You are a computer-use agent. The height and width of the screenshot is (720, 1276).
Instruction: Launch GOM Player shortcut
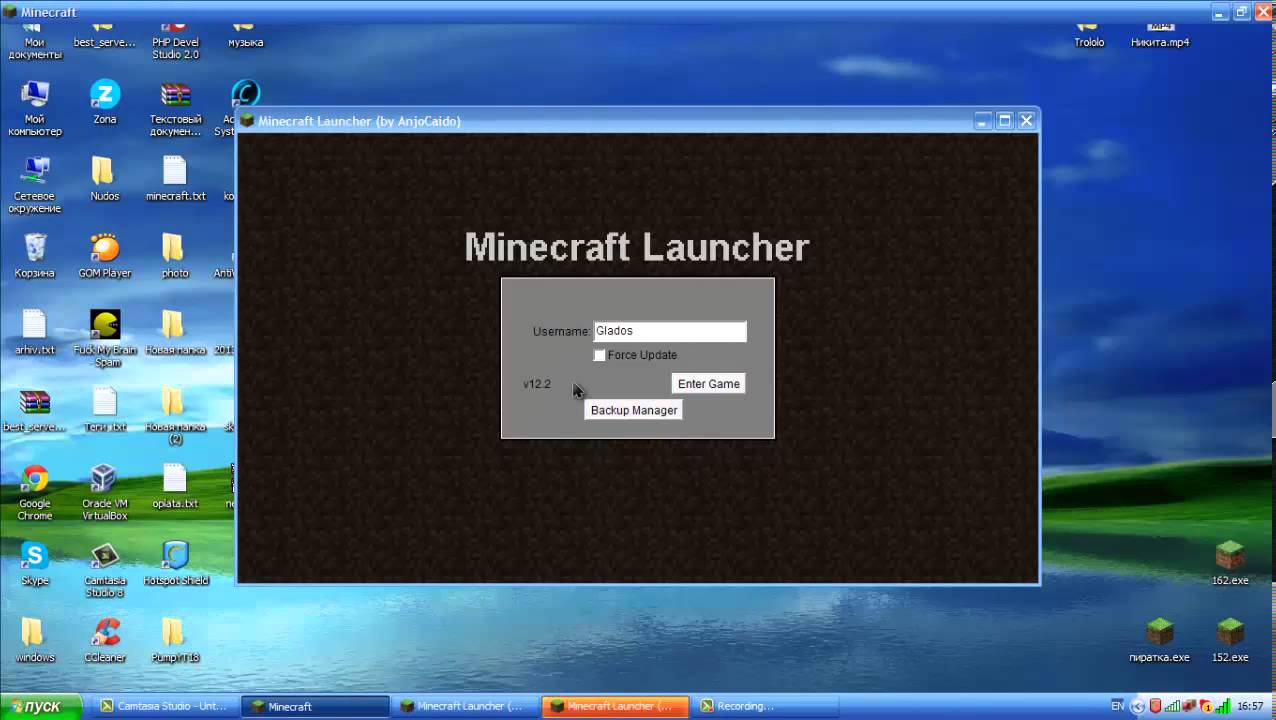pyautogui.click(x=105, y=256)
